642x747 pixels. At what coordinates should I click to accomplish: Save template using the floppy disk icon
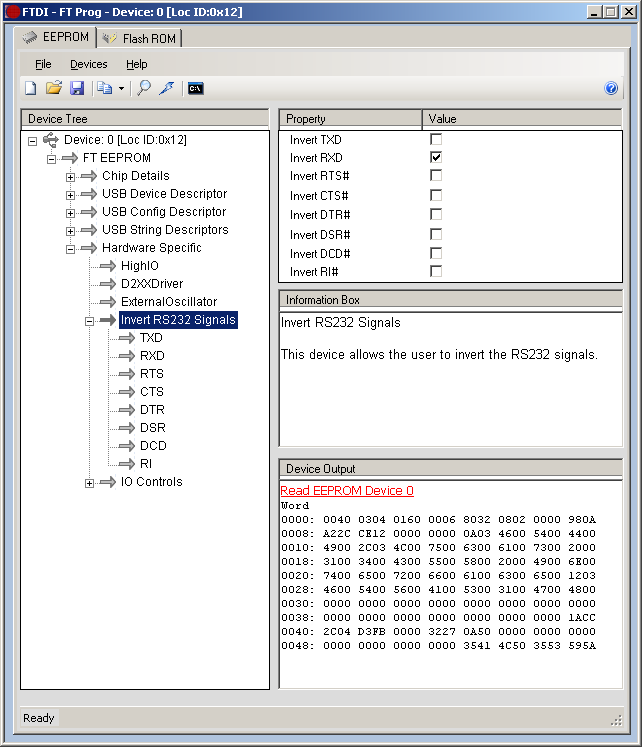click(77, 88)
